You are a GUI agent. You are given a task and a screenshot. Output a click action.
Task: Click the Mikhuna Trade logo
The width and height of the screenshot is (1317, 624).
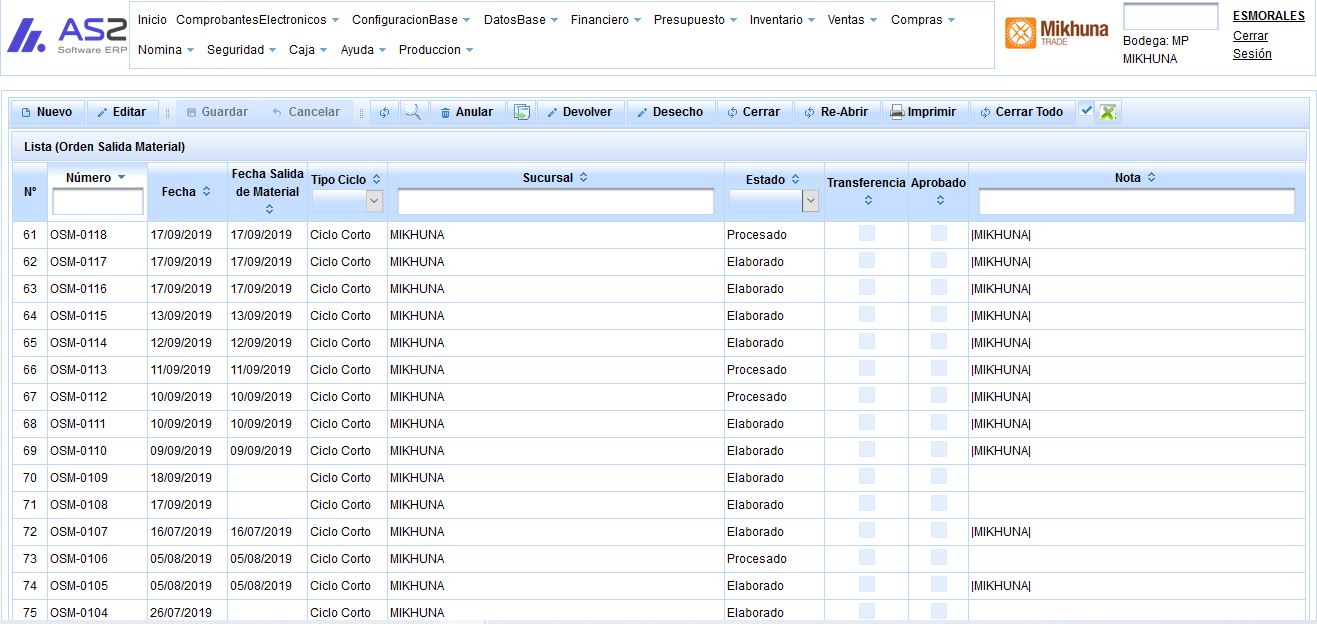[x=1053, y=32]
